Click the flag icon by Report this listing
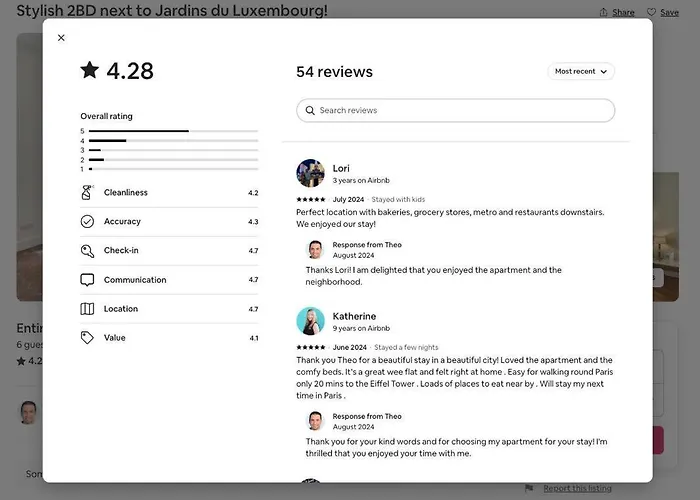The image size is (700, 500). tap(529, 488)
